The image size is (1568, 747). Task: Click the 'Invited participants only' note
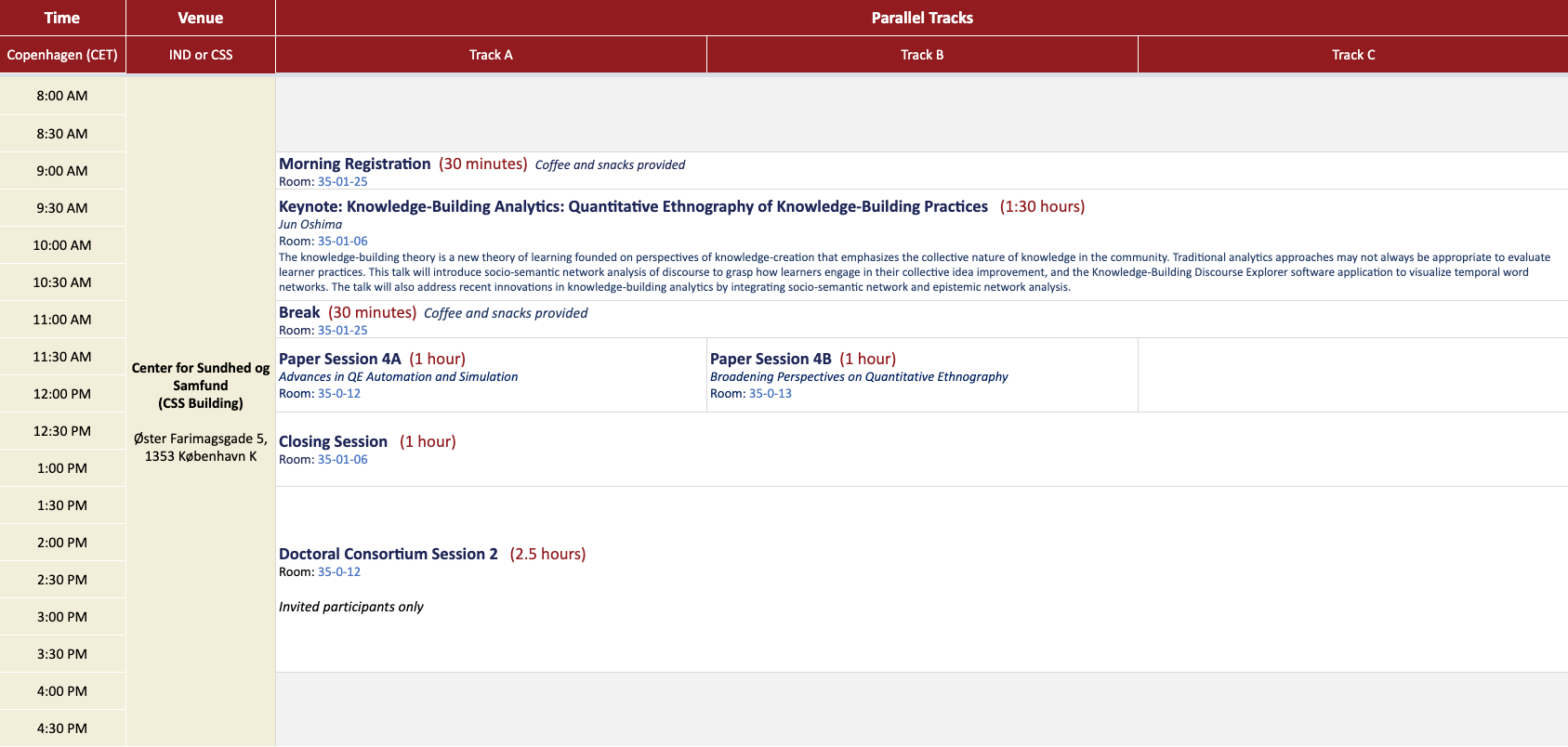tap(351, 607)
